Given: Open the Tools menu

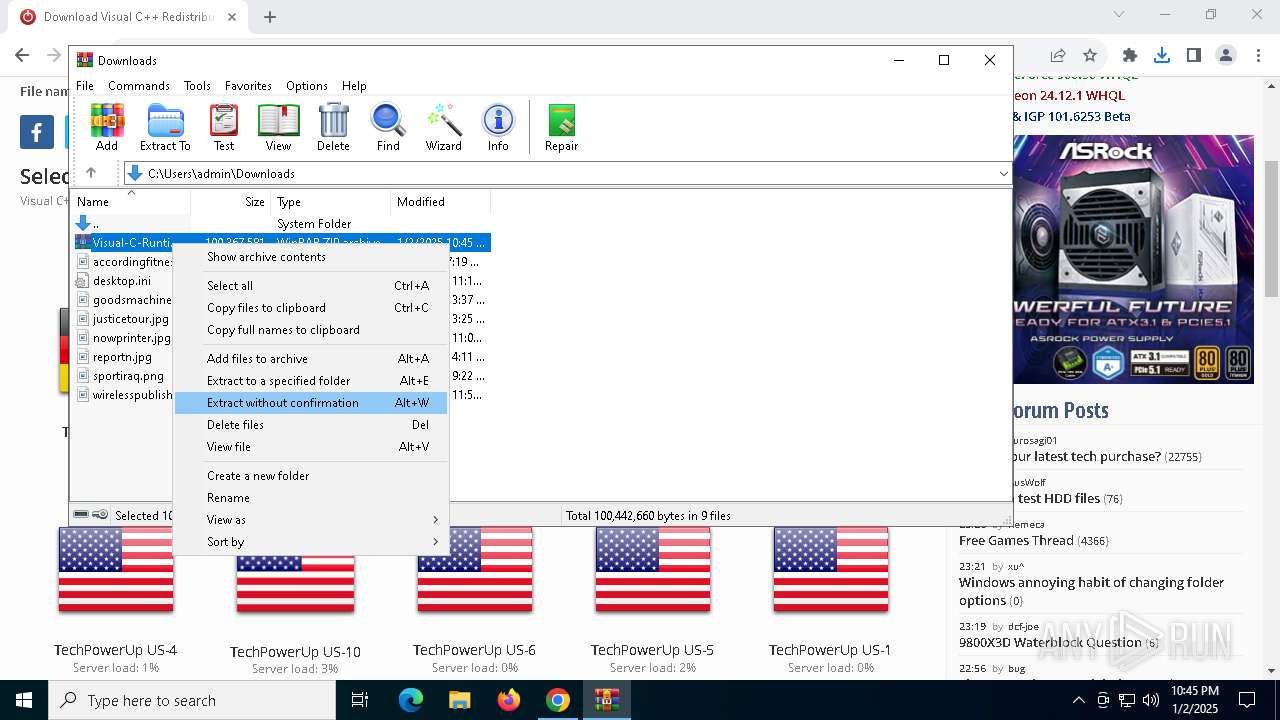Looking at the screenshot, I should pos(197,86).
